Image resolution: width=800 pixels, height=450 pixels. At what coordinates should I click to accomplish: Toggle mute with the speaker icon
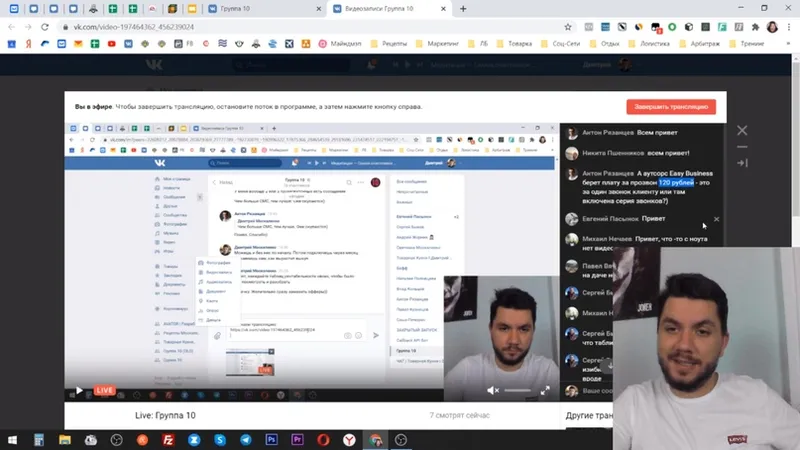tap(492, 390)
